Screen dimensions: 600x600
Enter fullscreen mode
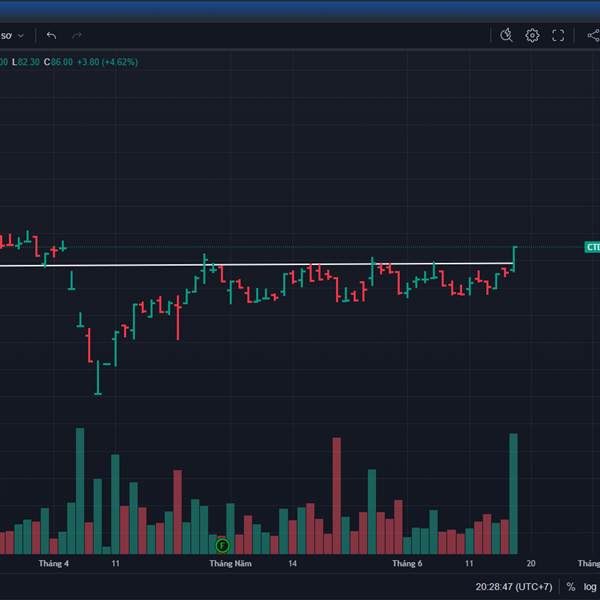pos(558,36)
